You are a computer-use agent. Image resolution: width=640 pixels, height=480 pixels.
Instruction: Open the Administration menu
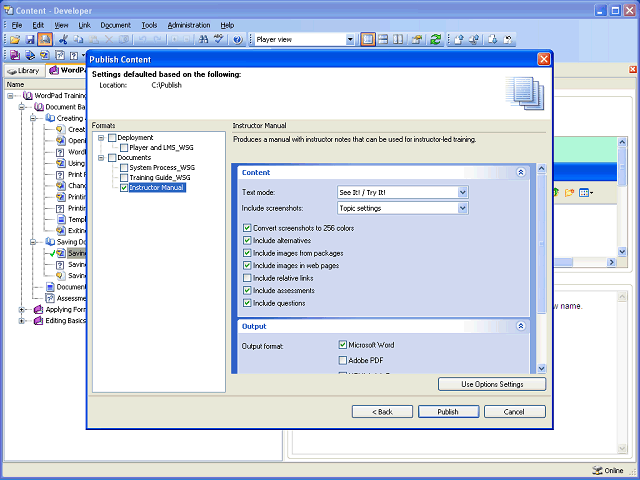(x=189, y=25)
